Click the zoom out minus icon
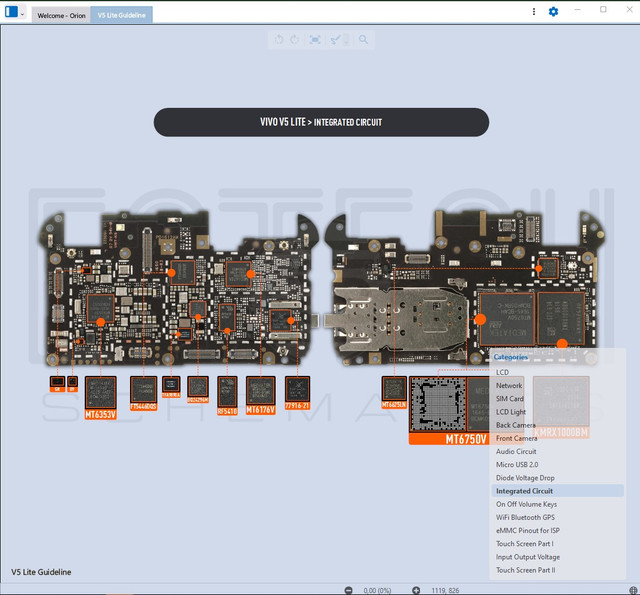Image resolution: width=640 pixels, height=595 pixels. pyautogui.click(x=348, y=590)
